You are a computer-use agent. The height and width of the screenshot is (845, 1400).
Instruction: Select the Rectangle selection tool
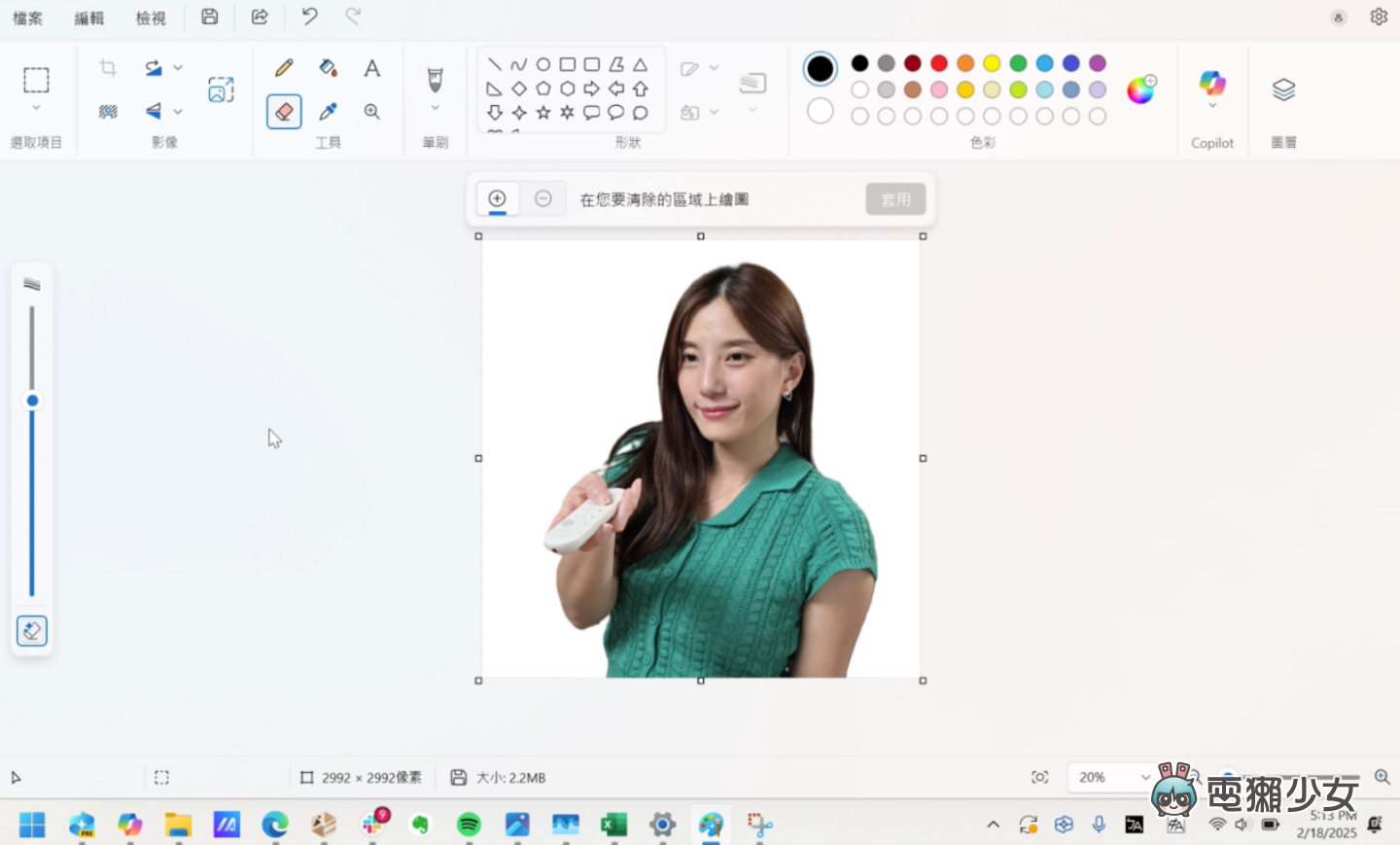(x=36, y=80)
